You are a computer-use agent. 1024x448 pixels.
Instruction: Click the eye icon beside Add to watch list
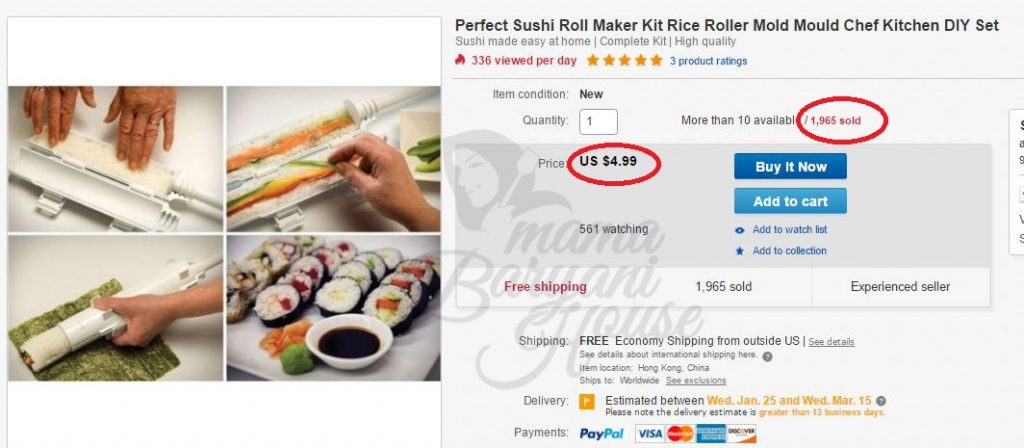point(739,230)
